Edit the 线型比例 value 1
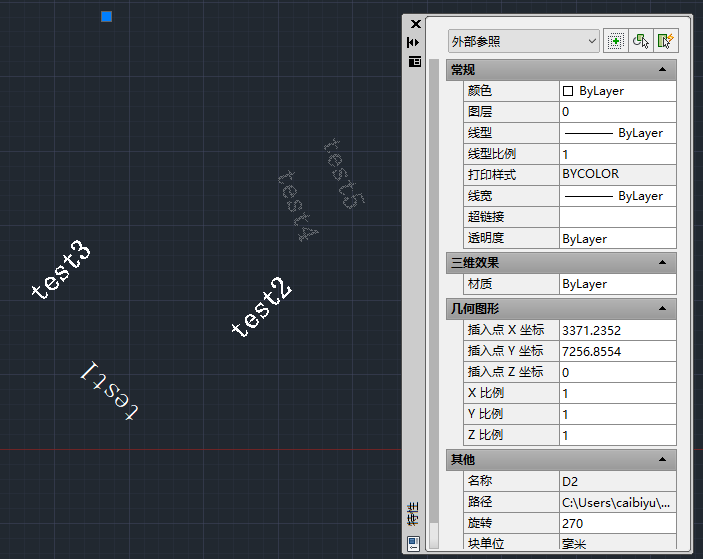 617,154
